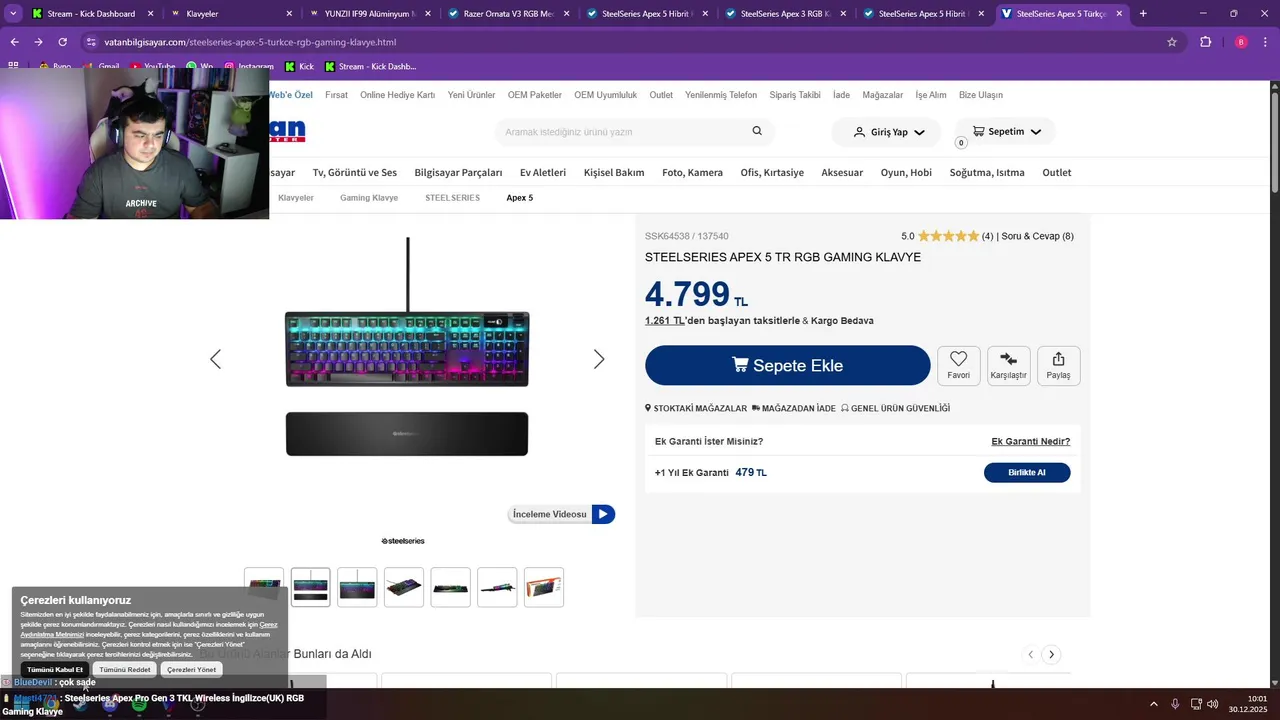Click the address bar URL

click(250, 42)
